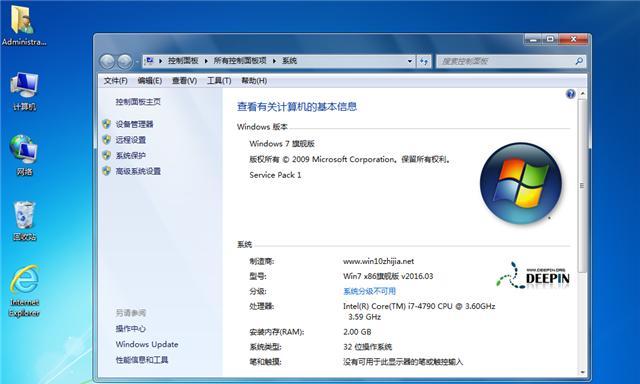Select the 32 位操作系统 value
The image size is (640, 384).
pos(367,347)
